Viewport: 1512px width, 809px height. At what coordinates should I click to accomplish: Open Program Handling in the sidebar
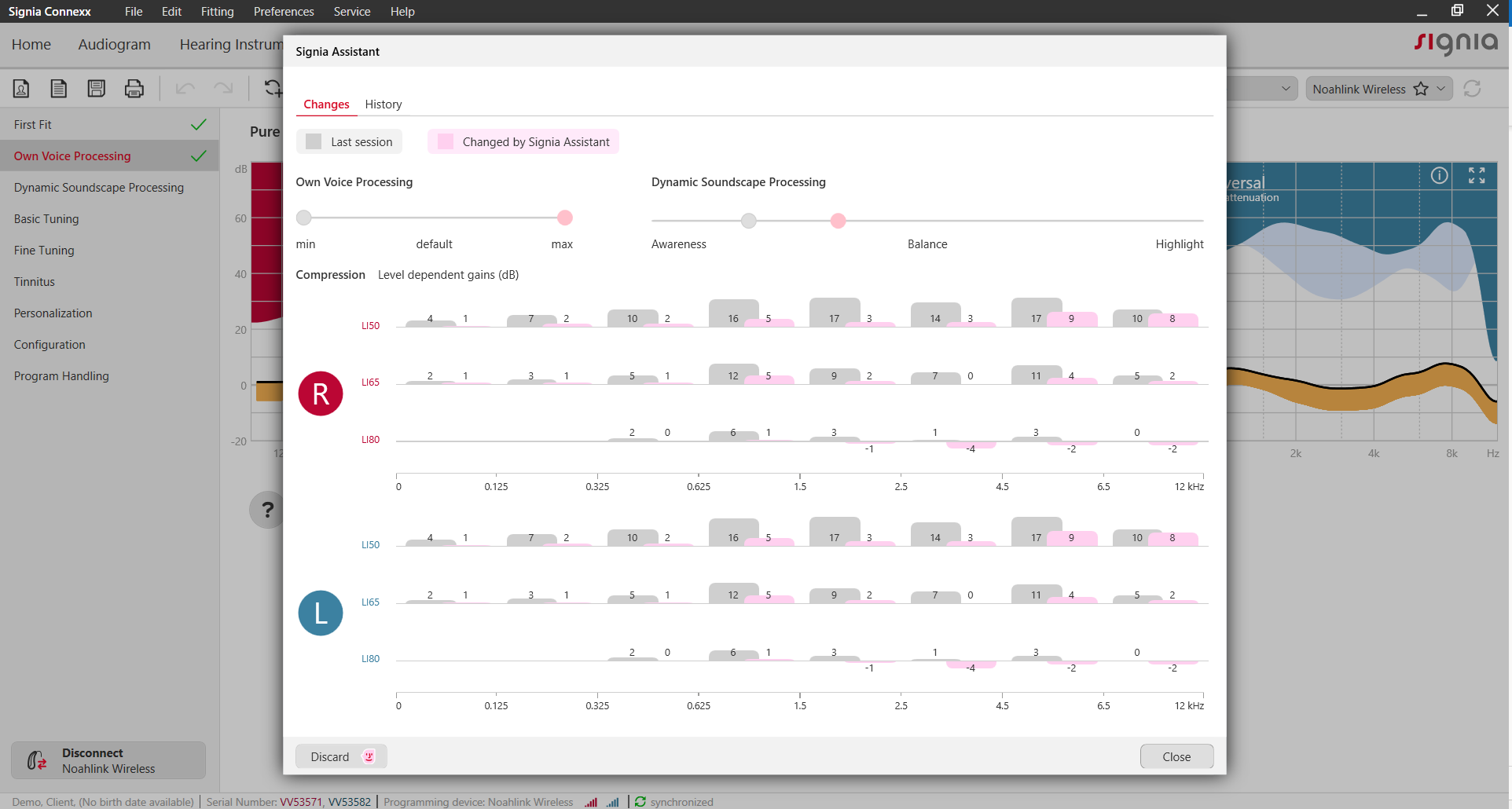click(x=109, y=375)
